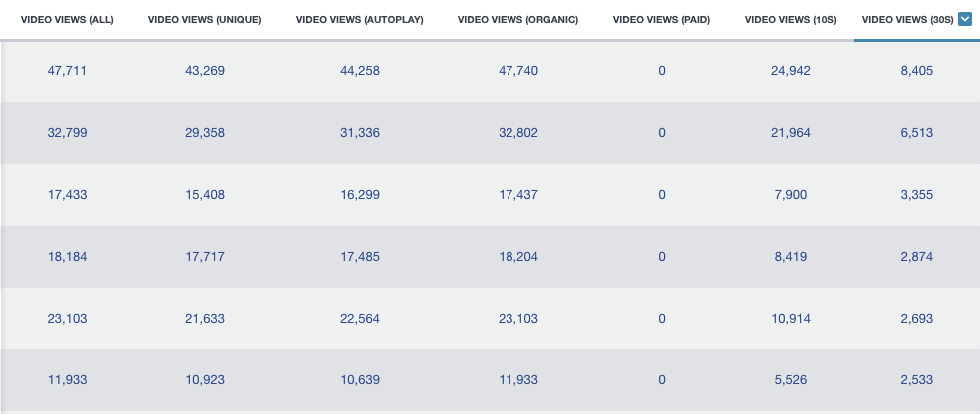980x414 pixels.
Task: Sort by Video Views (All) column header
Action: tap(68, 20)
